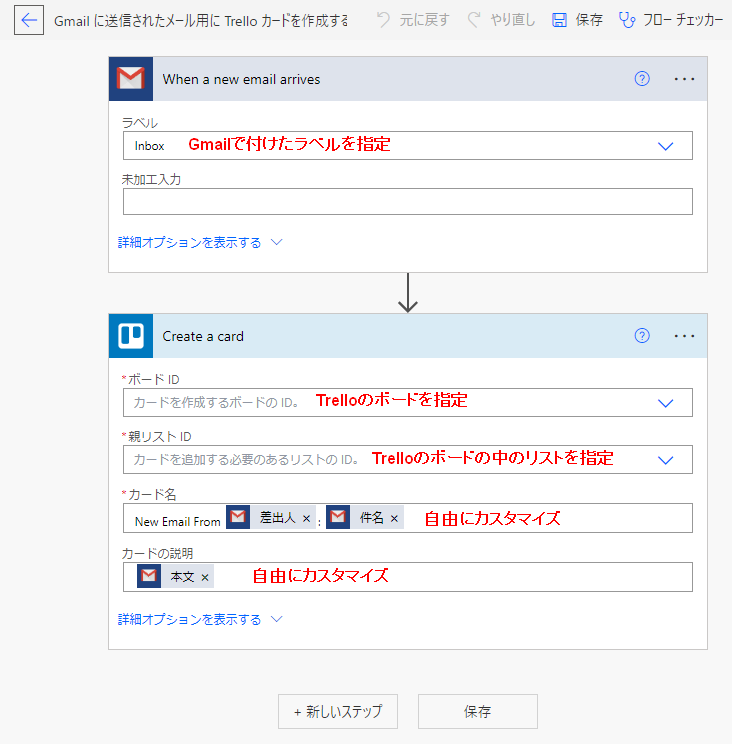Expand the ラベル dropdown showing Inbox

tap(666, 146)
